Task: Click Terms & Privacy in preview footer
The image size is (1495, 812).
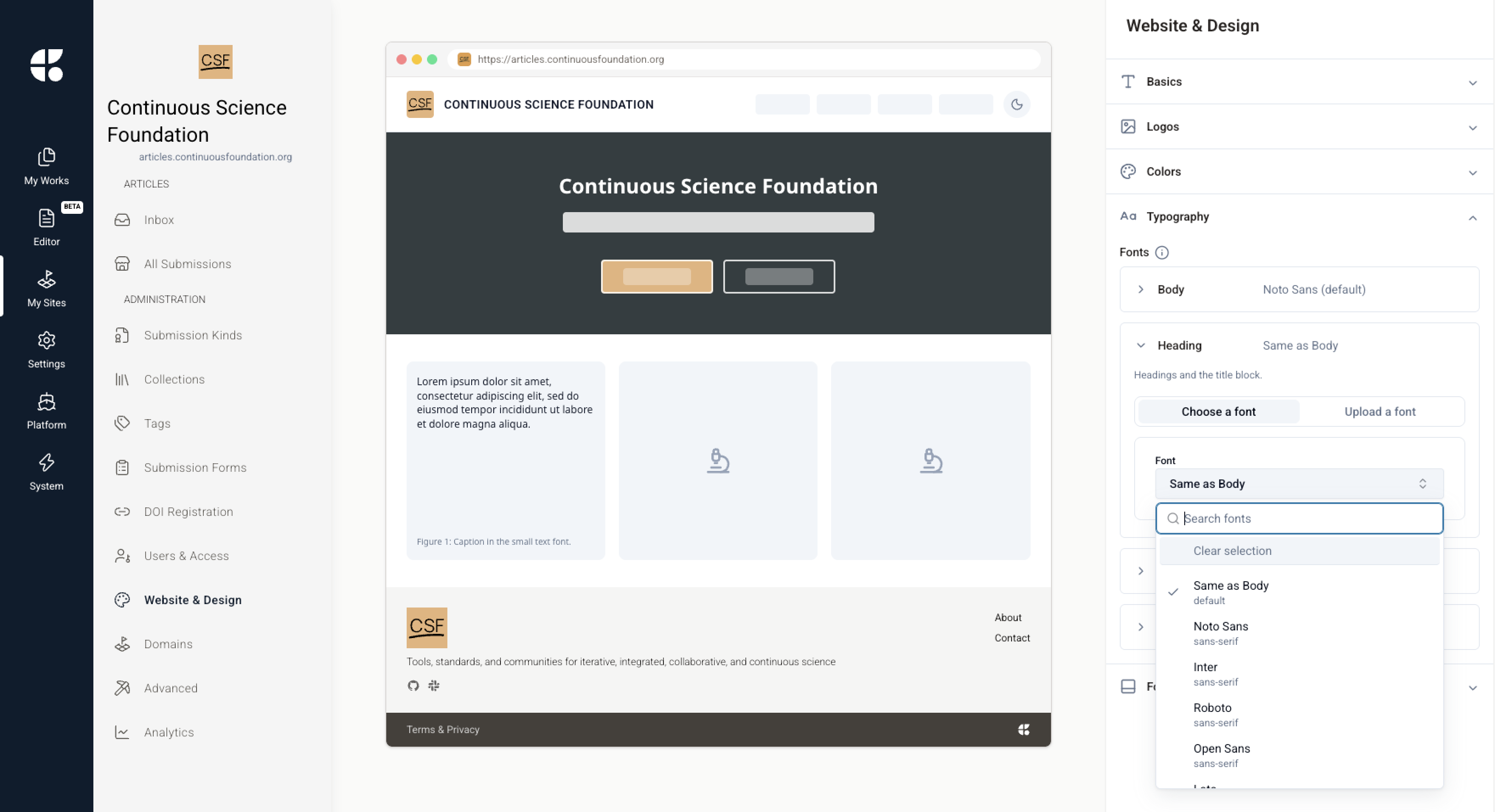Action: [443, 730]
